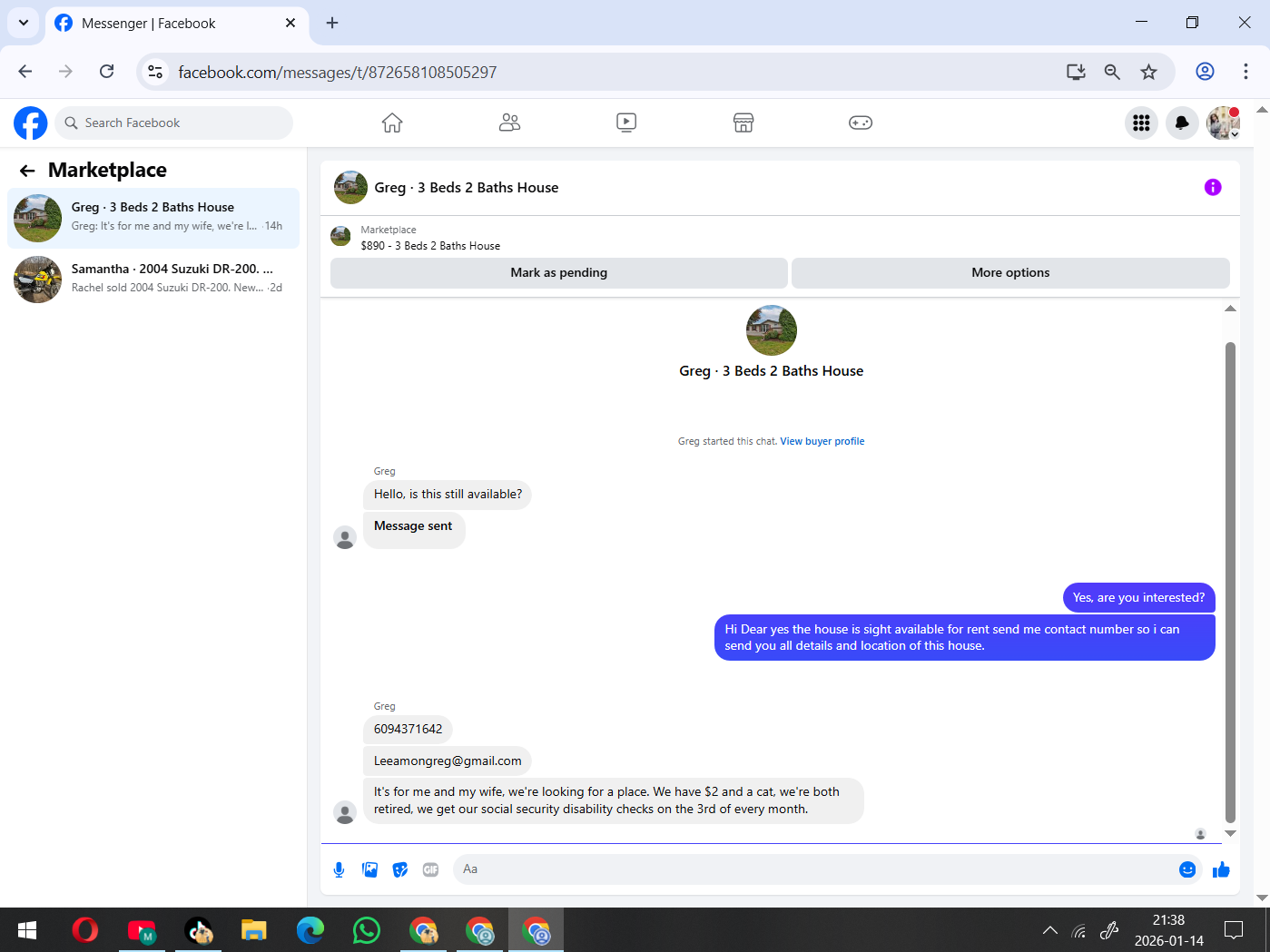Open Windows Start menu
Screen dimensions: 1270x952
point(27,930)
